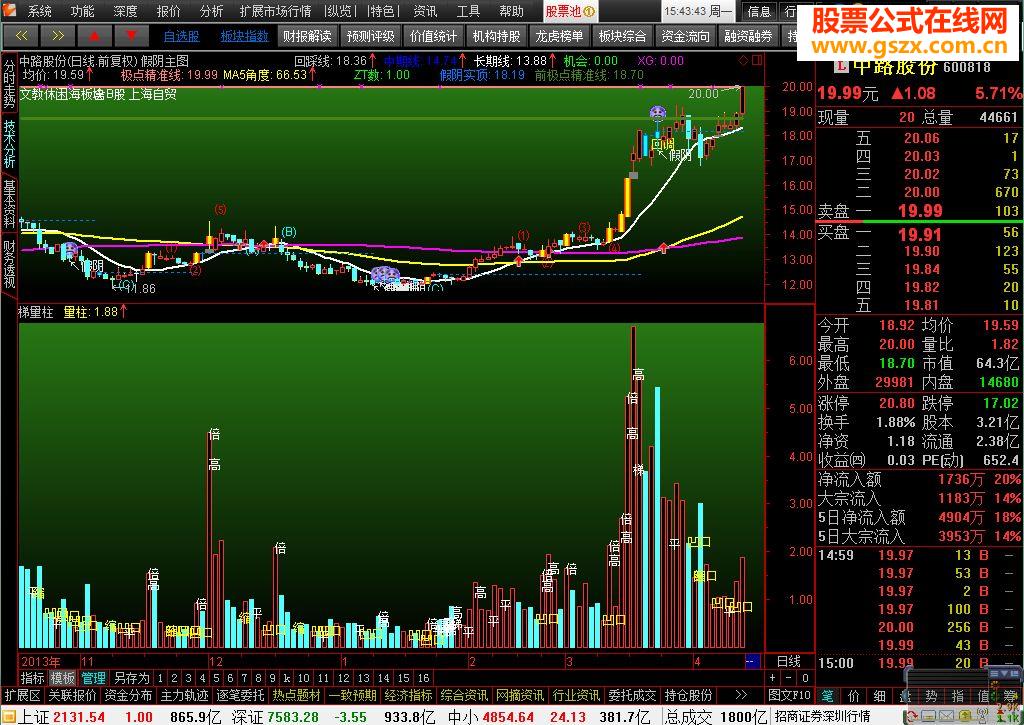Open the 图文F10 info button
Screen dimensions: 1024x725
pos(790,696)
